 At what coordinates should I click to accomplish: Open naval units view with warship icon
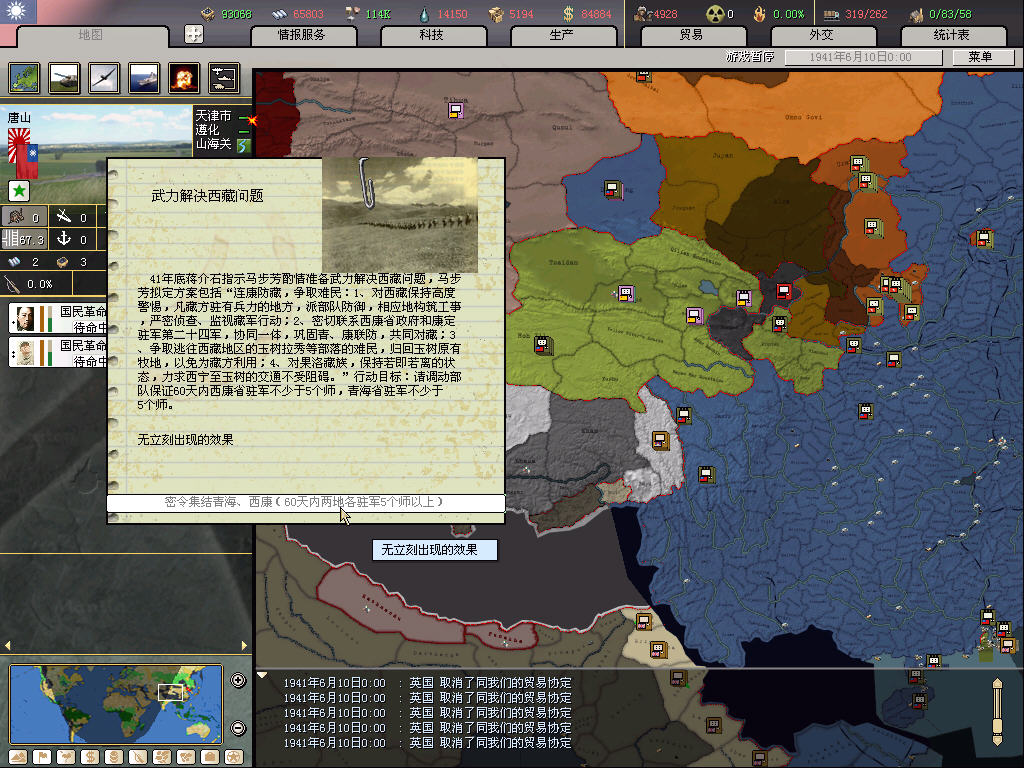(x=144, y=77)
